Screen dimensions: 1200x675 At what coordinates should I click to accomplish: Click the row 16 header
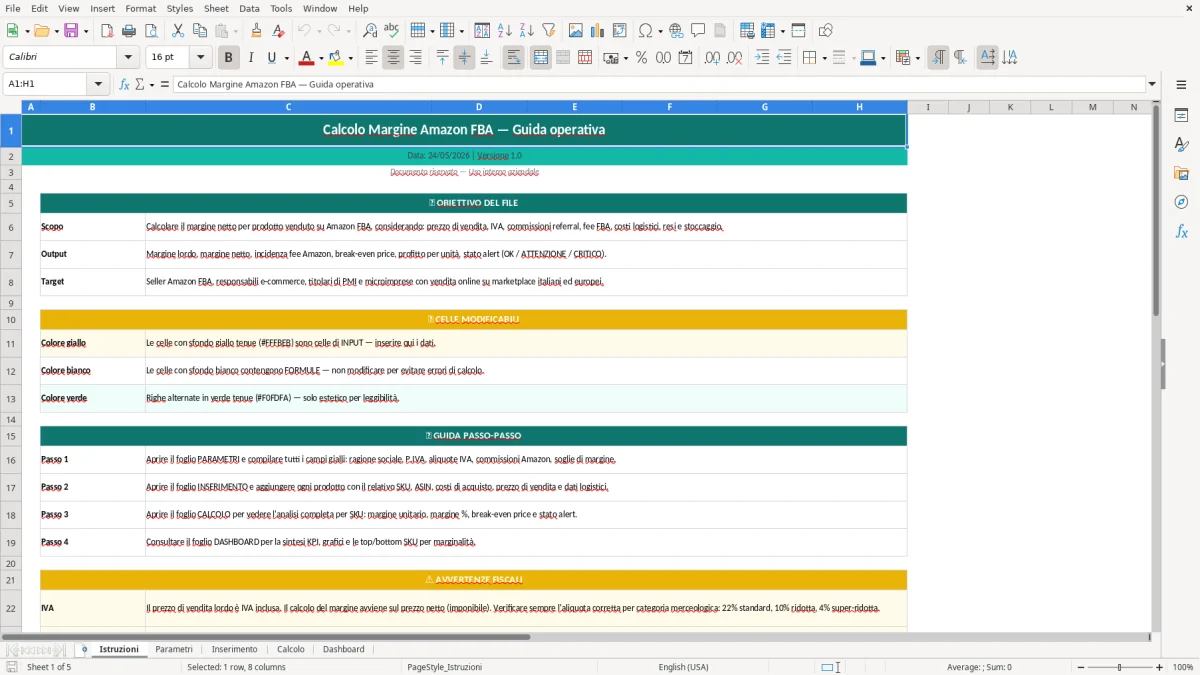click(x=11, y=460)
